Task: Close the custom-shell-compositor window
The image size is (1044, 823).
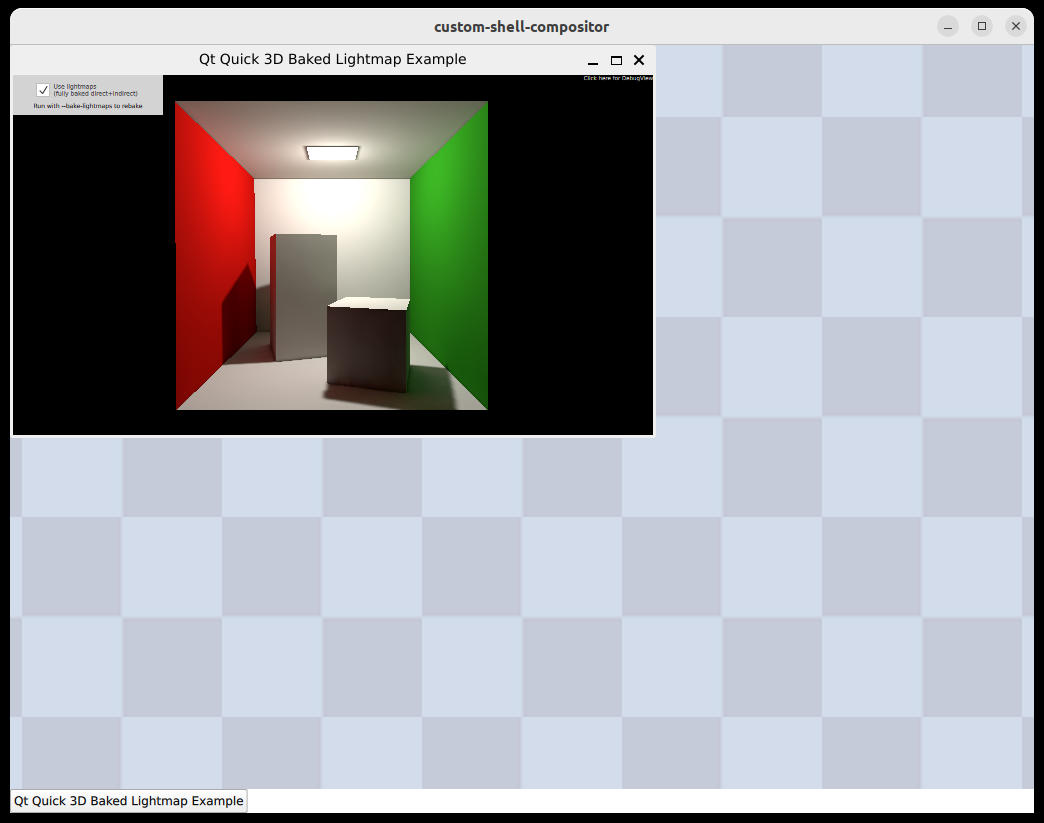Action: [x=1016, y=26]
